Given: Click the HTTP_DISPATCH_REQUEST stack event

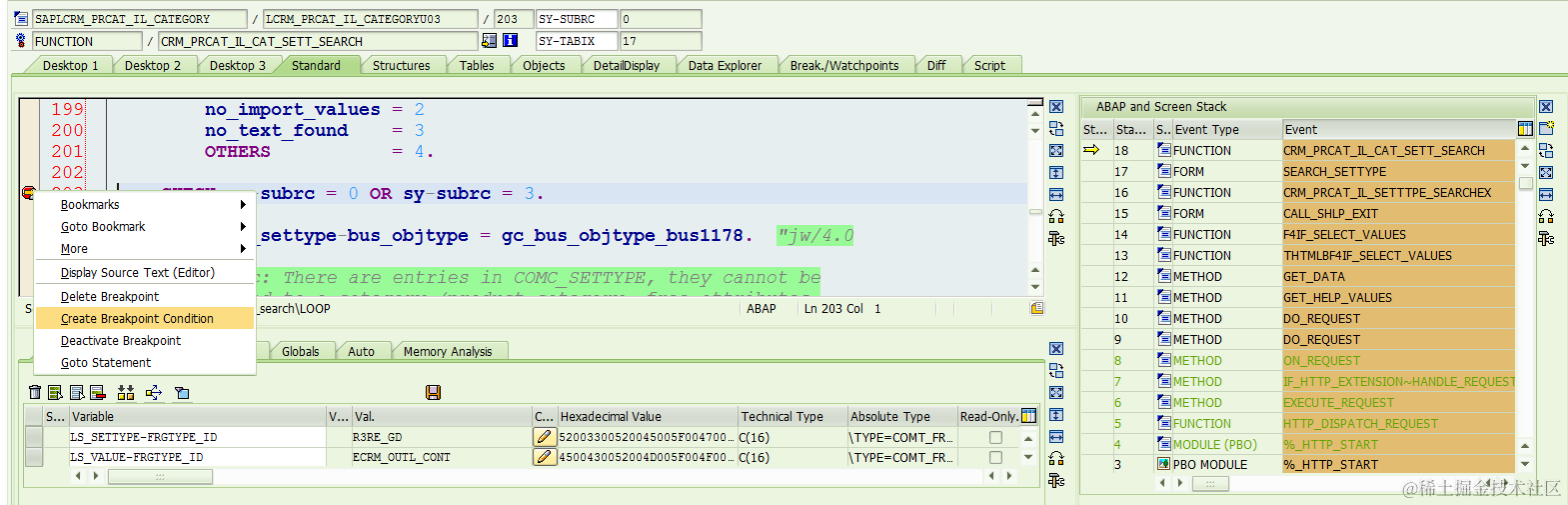Looking at the screenshot, I should click(x=1398, y=423).
